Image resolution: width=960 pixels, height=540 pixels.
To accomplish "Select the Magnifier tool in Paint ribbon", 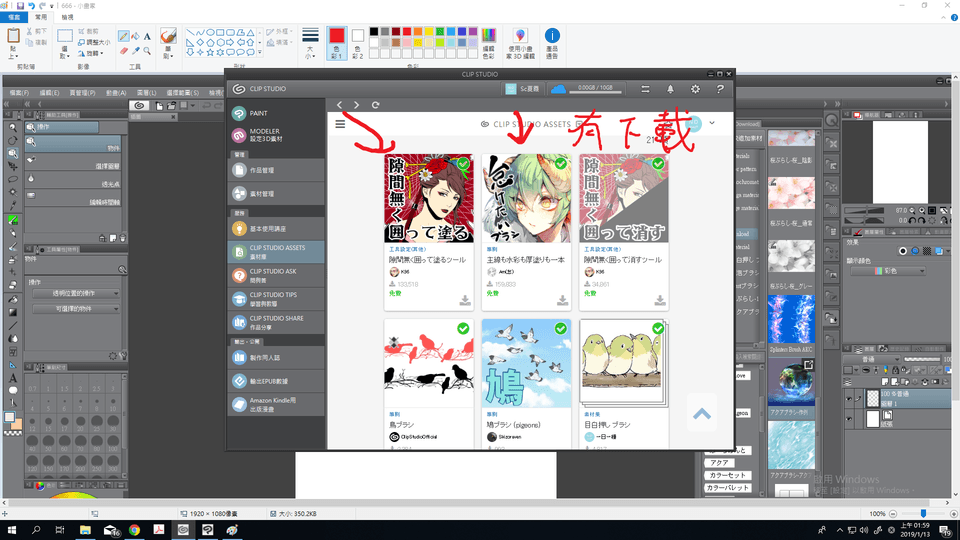I will [x=147, y=51].
